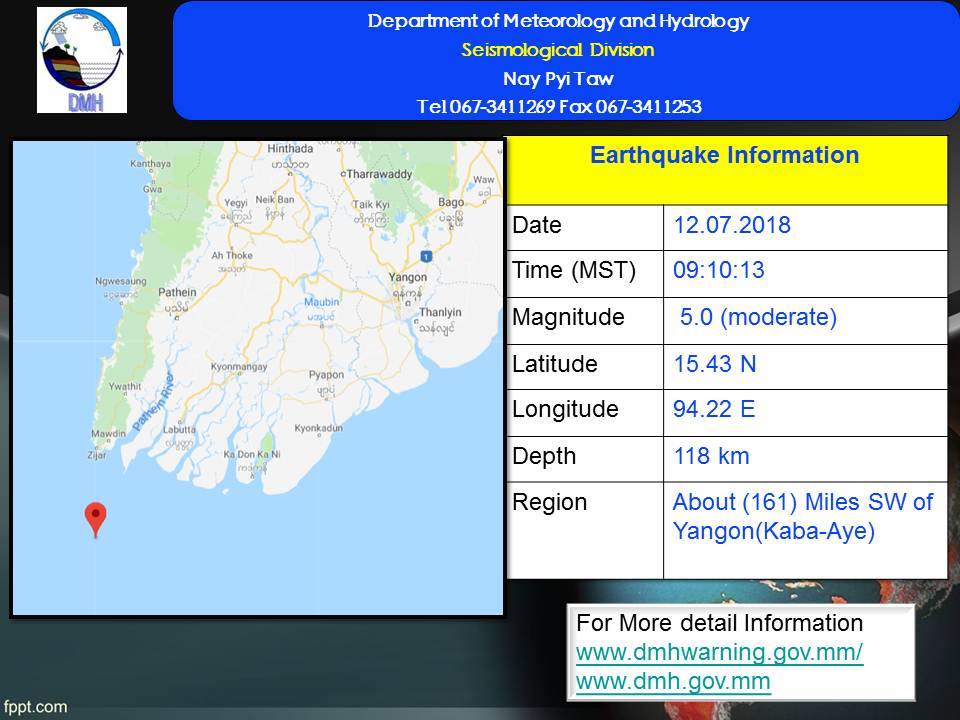Click the Ywathit label on the map

click(x=125, y=386)
